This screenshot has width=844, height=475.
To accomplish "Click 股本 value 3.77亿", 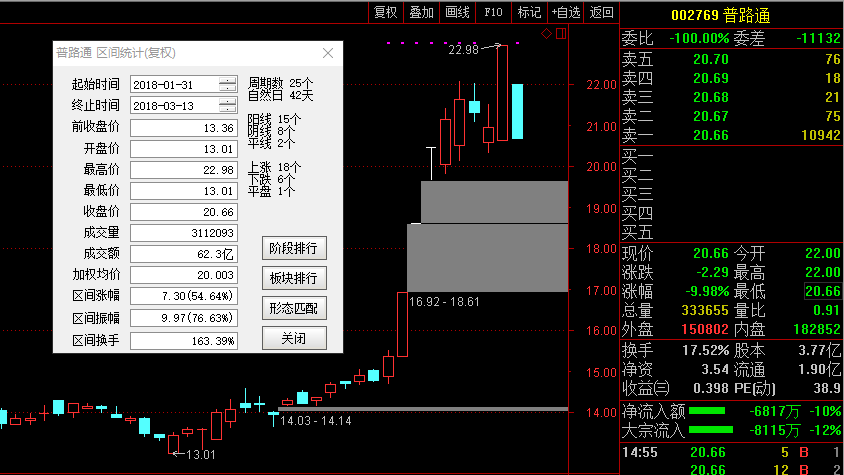I will point(819,351).
